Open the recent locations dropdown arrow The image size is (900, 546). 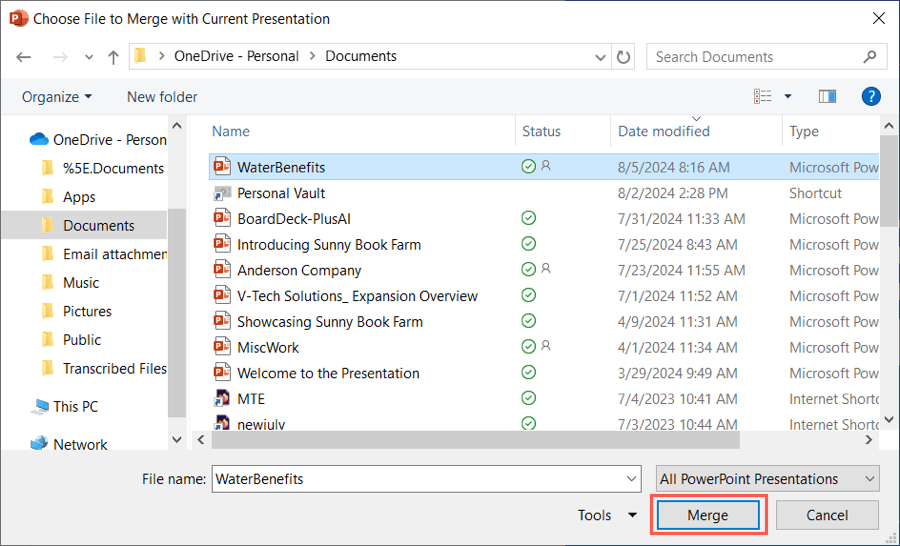[88, 57]
